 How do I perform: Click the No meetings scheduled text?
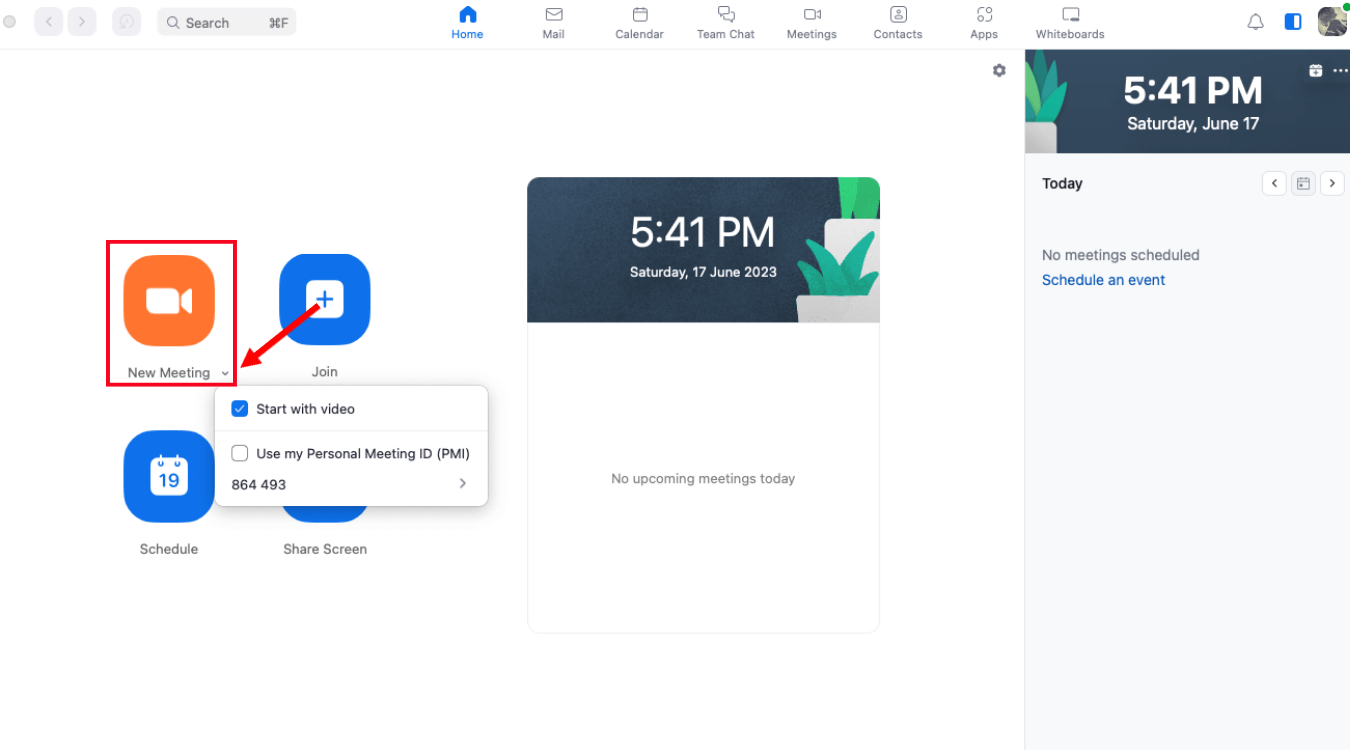click(x=1120, y=255)
